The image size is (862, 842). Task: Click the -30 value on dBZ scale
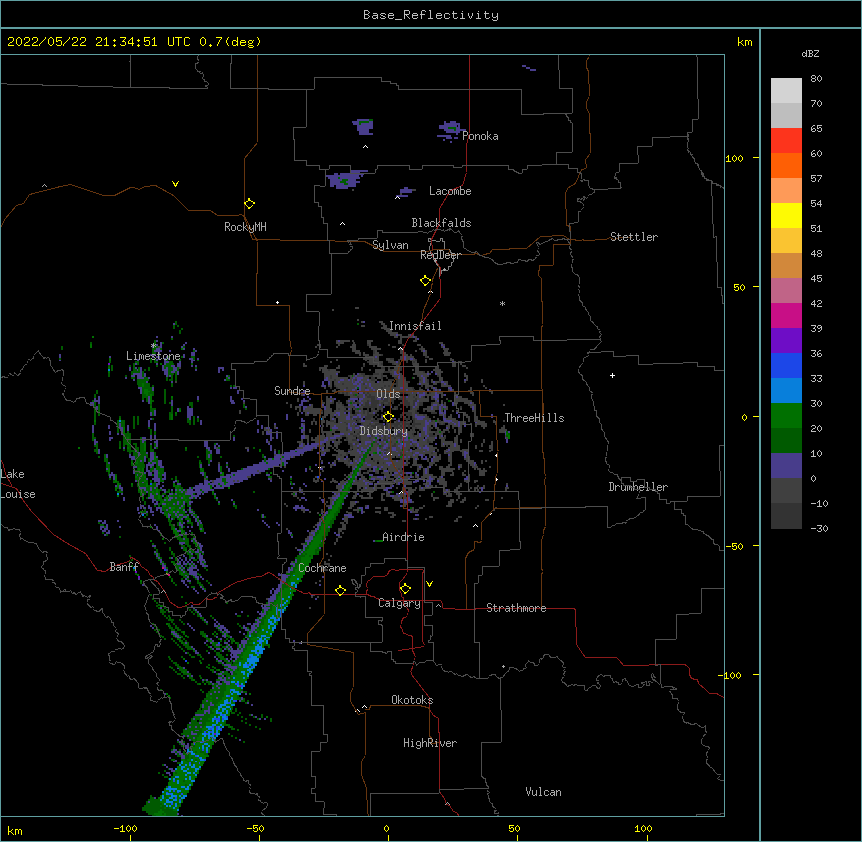tap(819, 528)
